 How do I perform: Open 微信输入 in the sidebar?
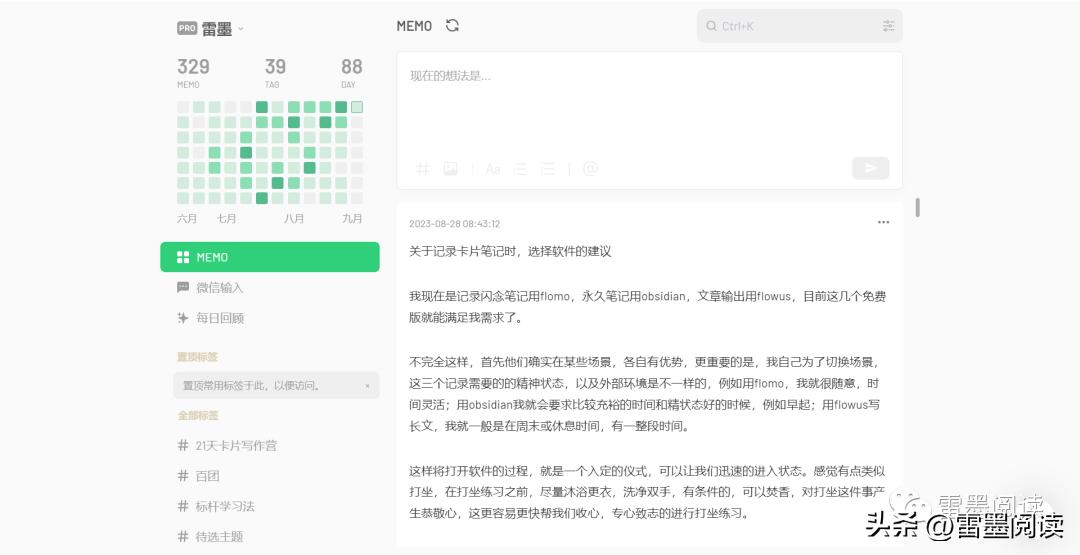coord(219,288)
